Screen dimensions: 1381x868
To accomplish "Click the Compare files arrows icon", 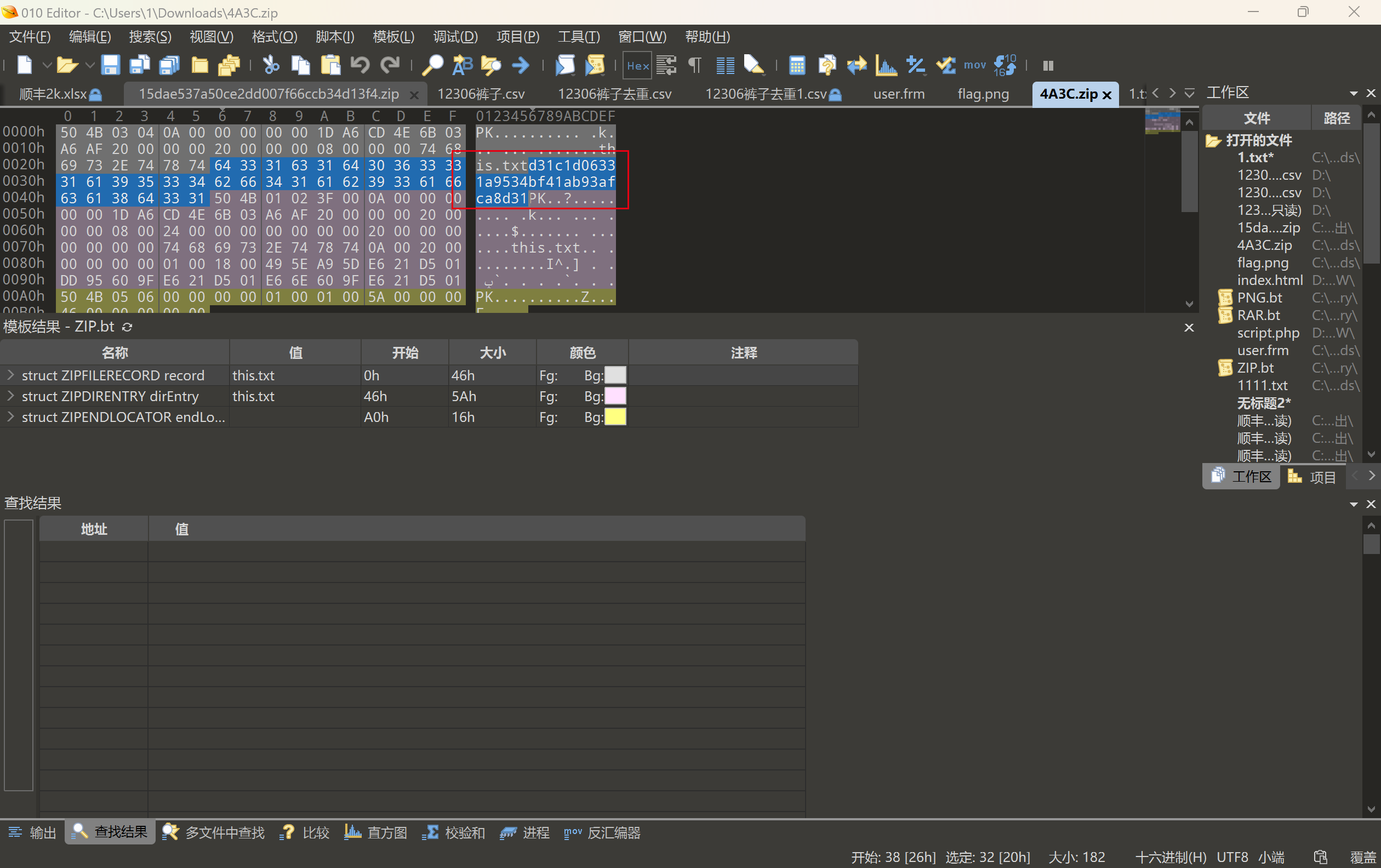I will [x=856, y=65].
